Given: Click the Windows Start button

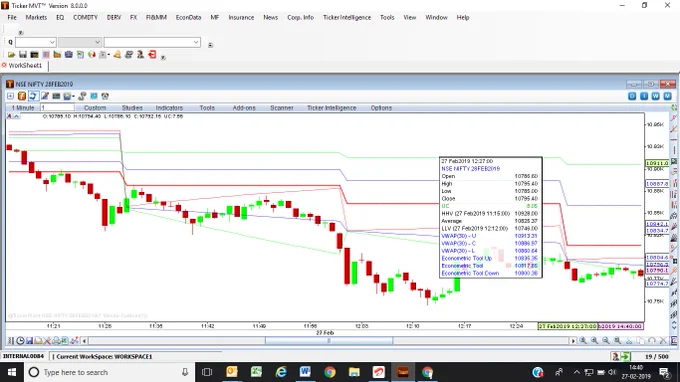Looking at the screenshot, I should point(12,372).
